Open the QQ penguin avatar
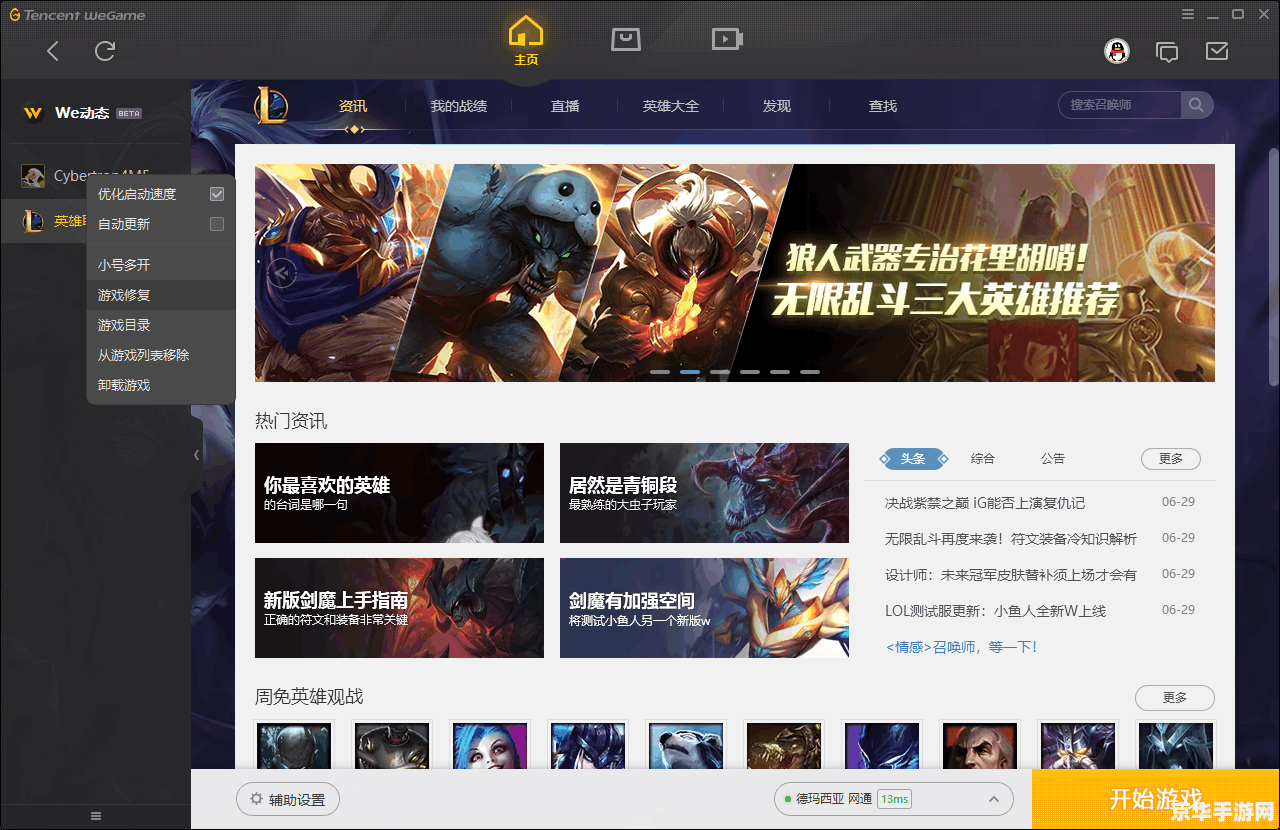 pos(1117,51)
